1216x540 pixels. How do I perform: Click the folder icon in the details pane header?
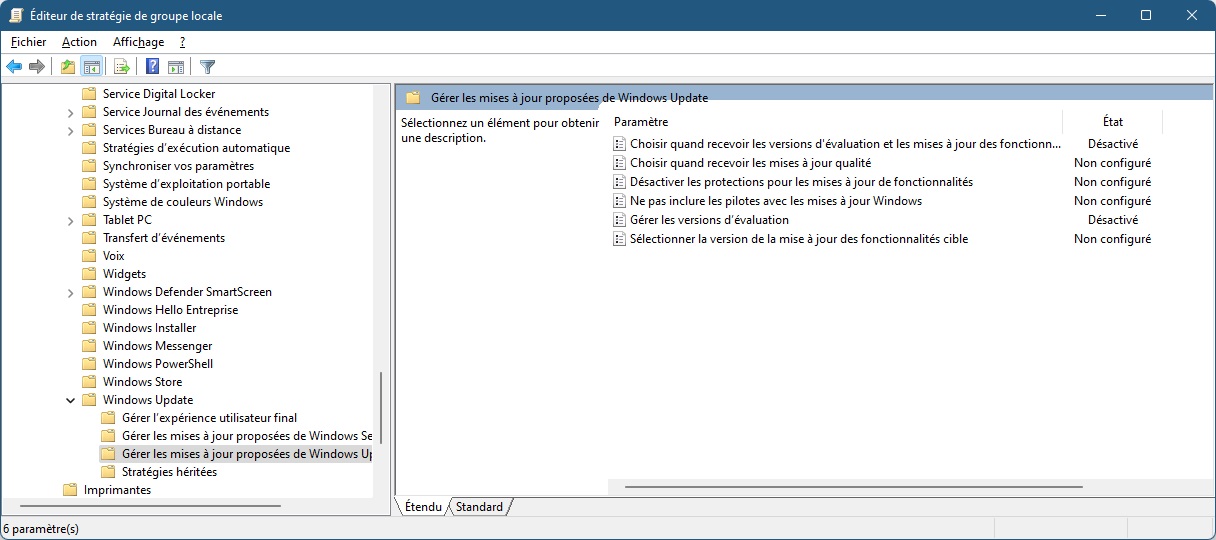click(x=414, y=98)
